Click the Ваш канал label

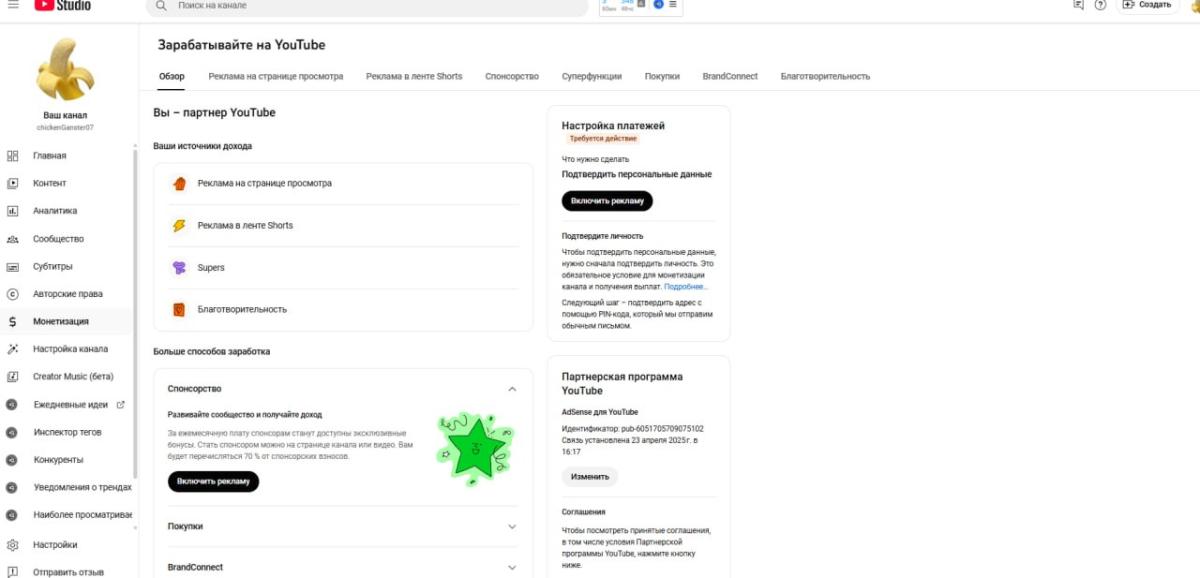65,115
